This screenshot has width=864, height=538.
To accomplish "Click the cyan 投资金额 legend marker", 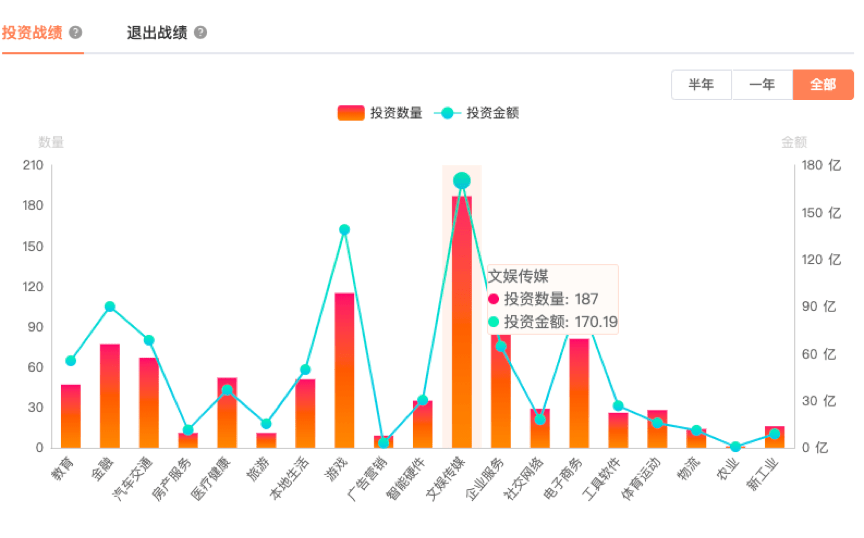I will coord(447,113).
